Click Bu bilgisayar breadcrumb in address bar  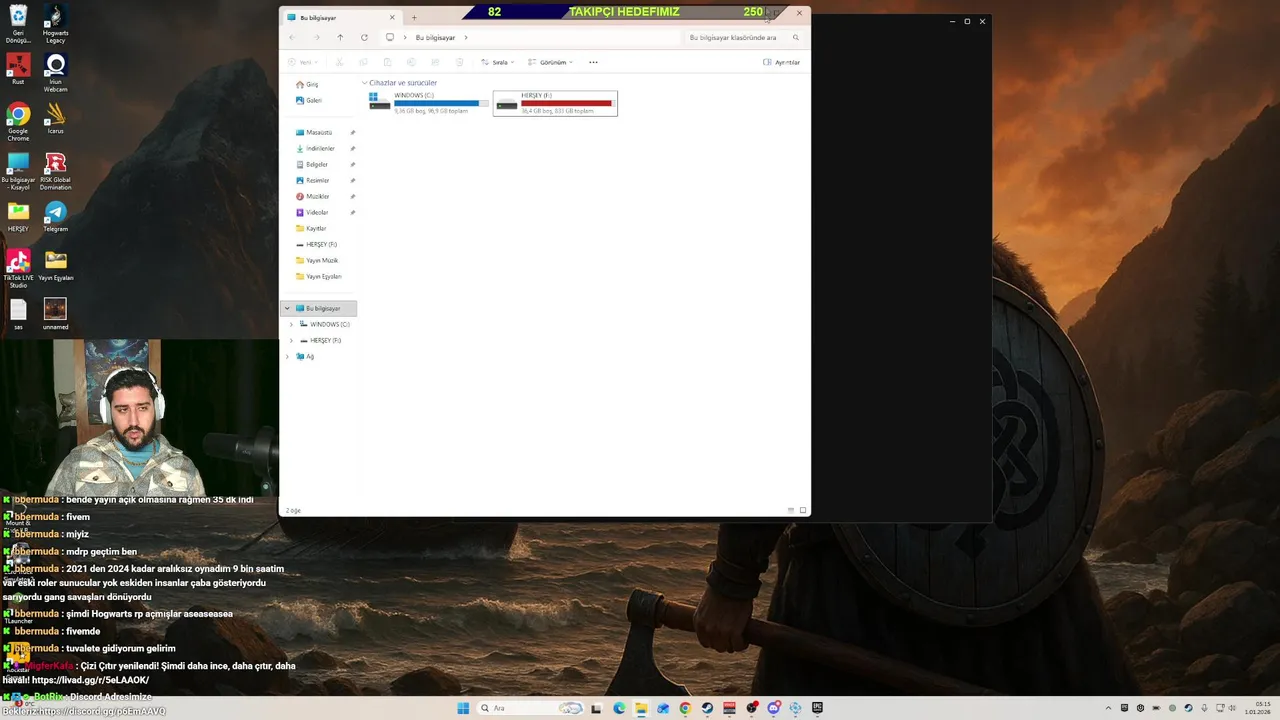tap(435, 37)
